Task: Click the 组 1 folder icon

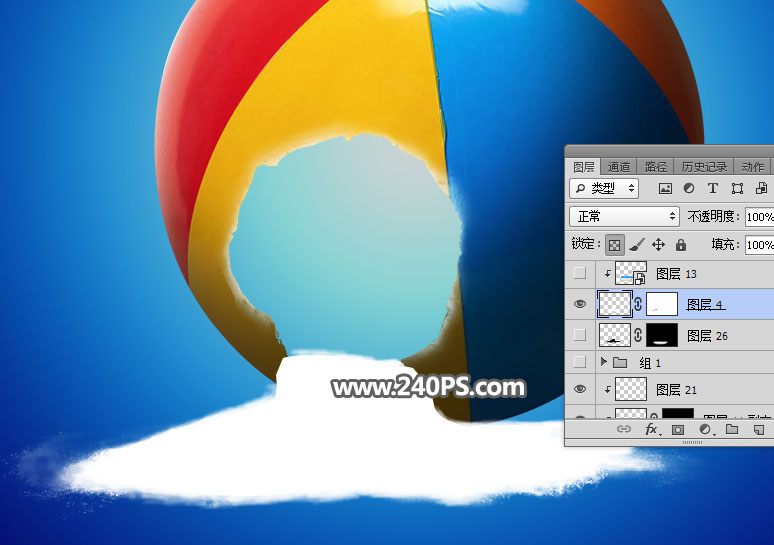Action: 619,363
